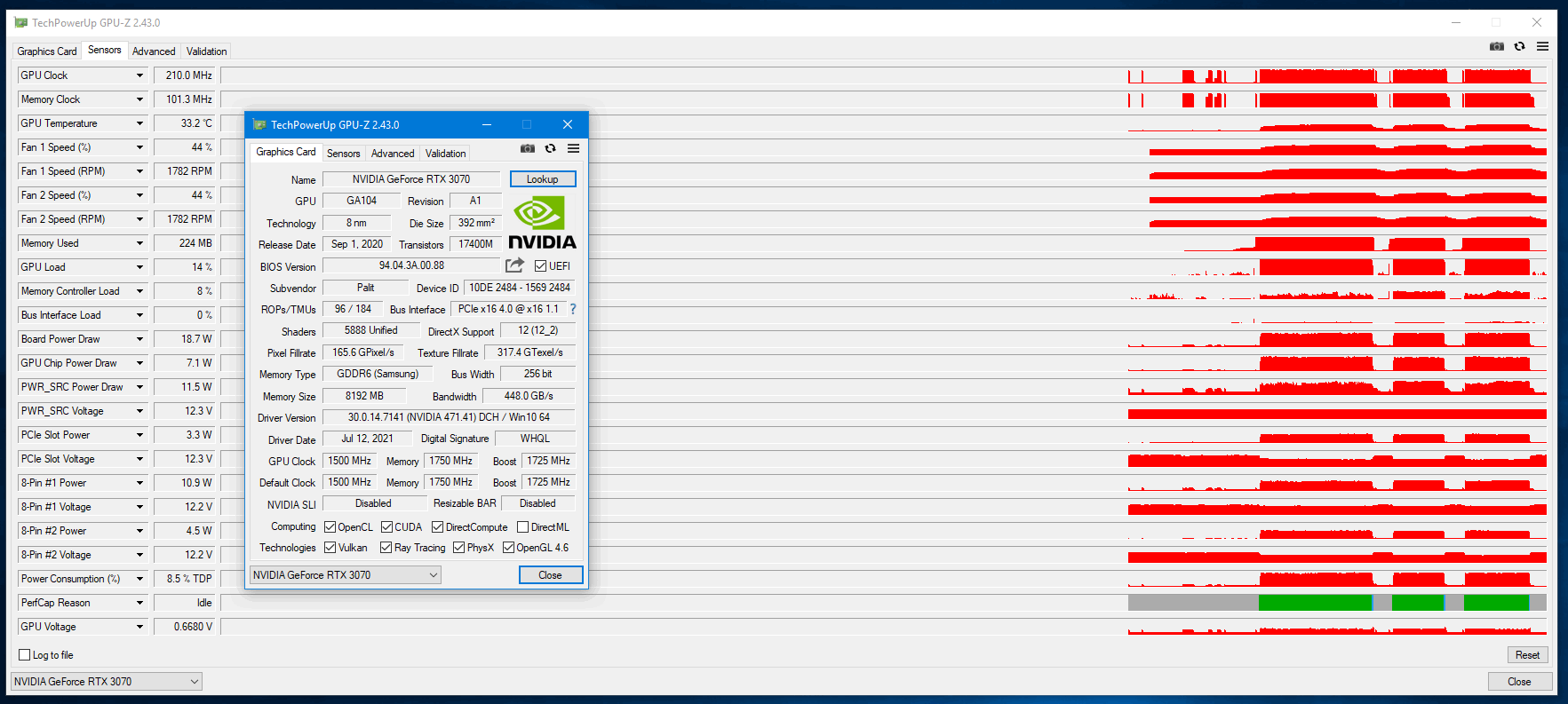This screenshot has width=1568, height=704.
Task: Click the Fan 1 Speed (RPM) history graph
Action: point(884,171)
